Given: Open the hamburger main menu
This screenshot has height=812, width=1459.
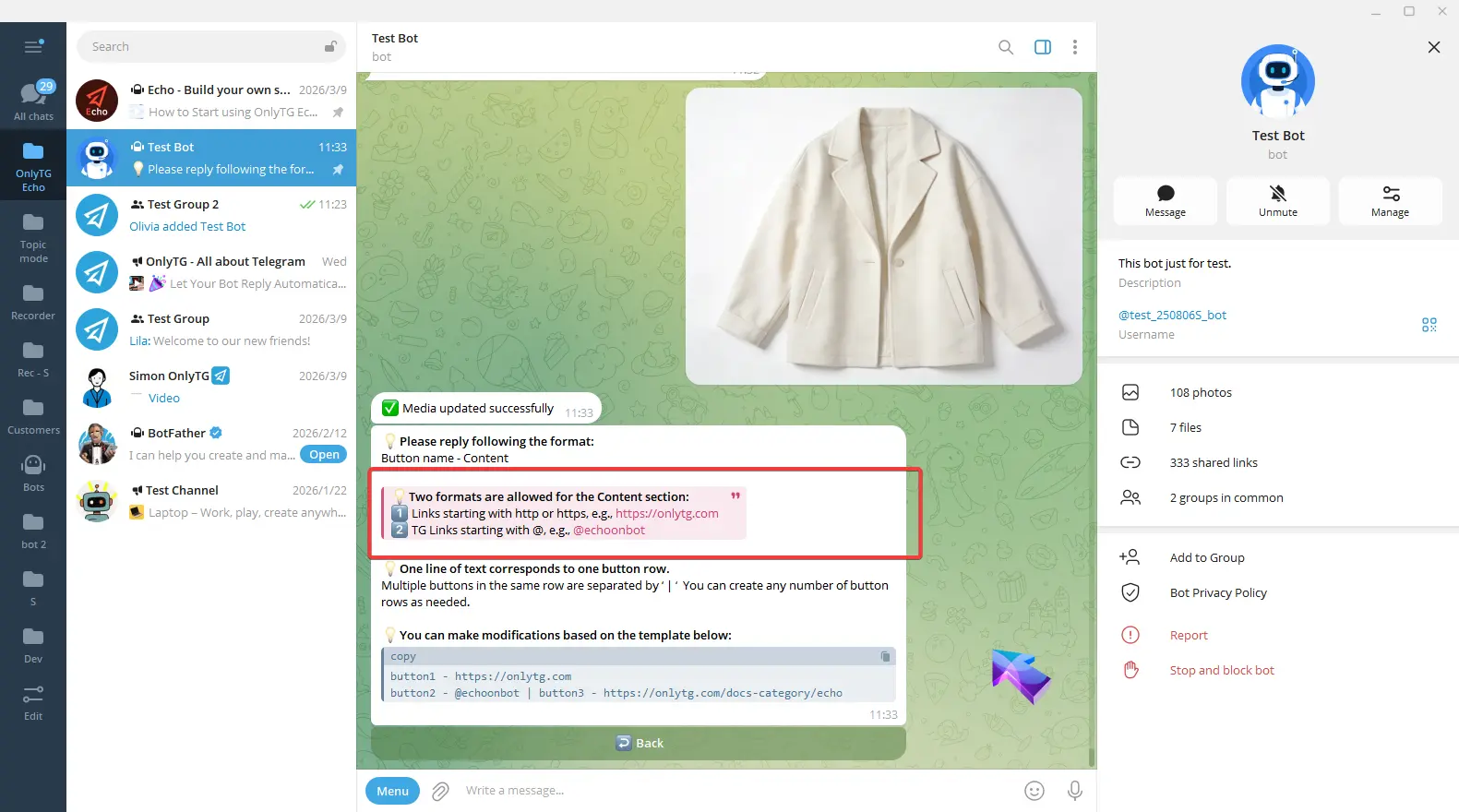Looking at the screenshot, I should pyautogui.click(x=33, y=47).
